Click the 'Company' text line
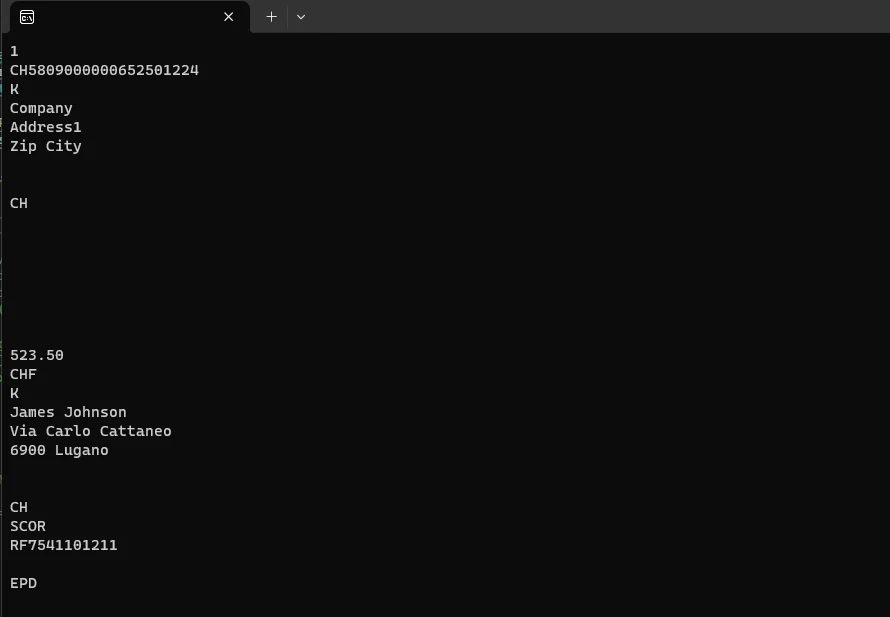Screen dimensions: 890x617 click(x=41, y=108)
